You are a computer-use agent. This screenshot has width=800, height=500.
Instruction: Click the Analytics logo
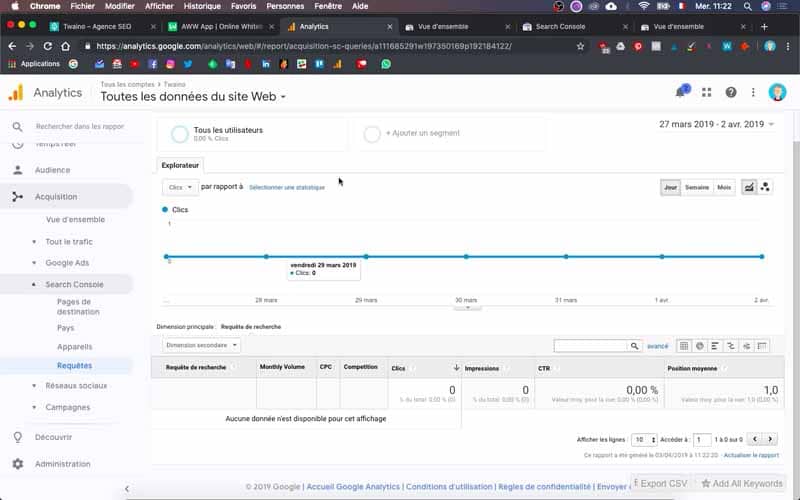[16, 92]
